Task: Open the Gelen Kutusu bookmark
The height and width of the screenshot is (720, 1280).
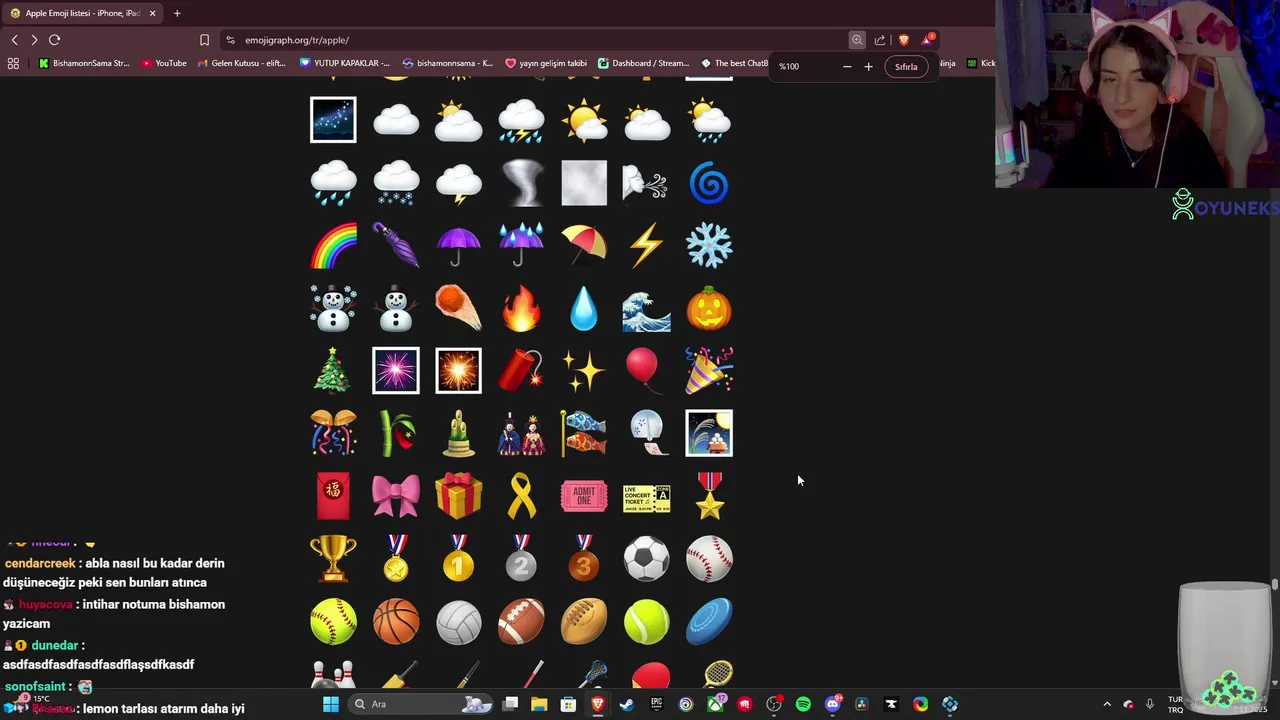Action: click(242, 63)
